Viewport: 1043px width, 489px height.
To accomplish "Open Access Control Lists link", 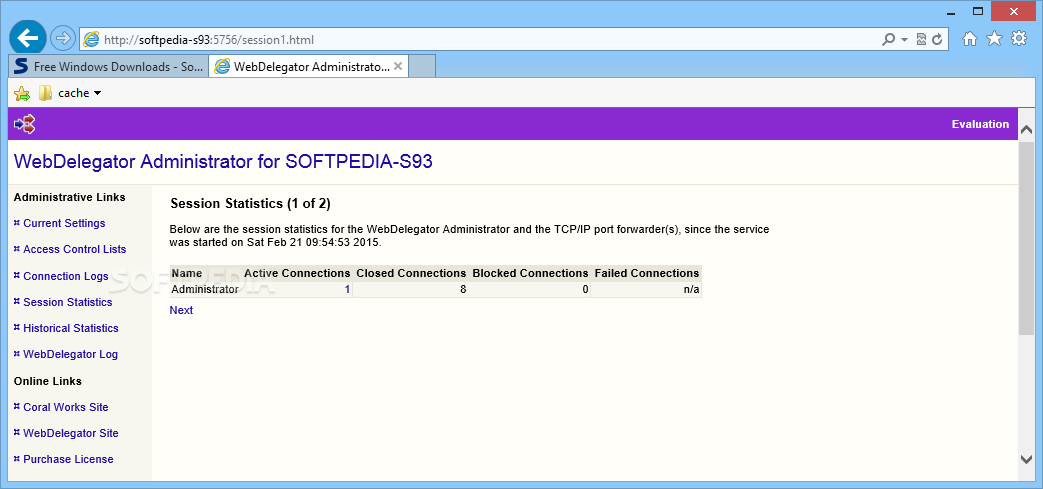I will tap(74, 249).
